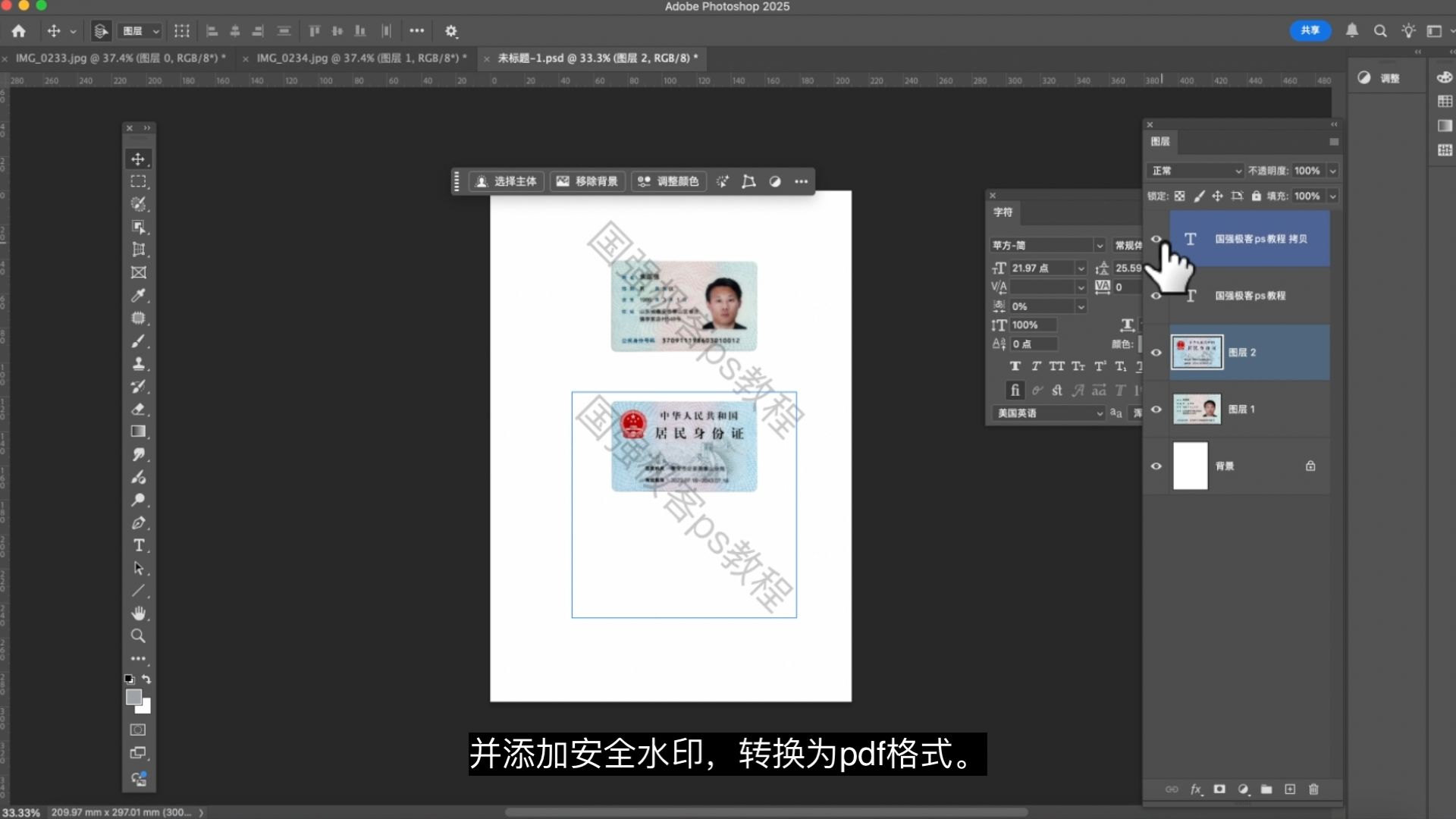Image resolution: width=1456 pixels, height=819 pixels.
Task: Click 调整颜色 in the contextual bar
Action: tap(668, 182)
